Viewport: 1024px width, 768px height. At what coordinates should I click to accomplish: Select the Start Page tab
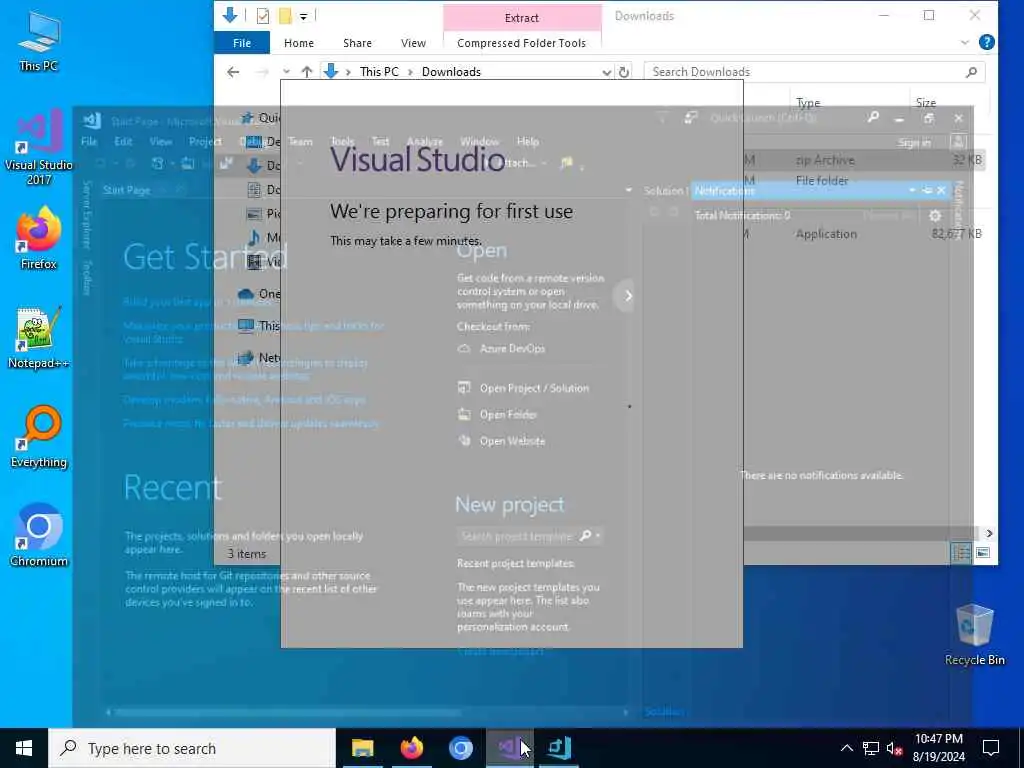pos(127,190)
